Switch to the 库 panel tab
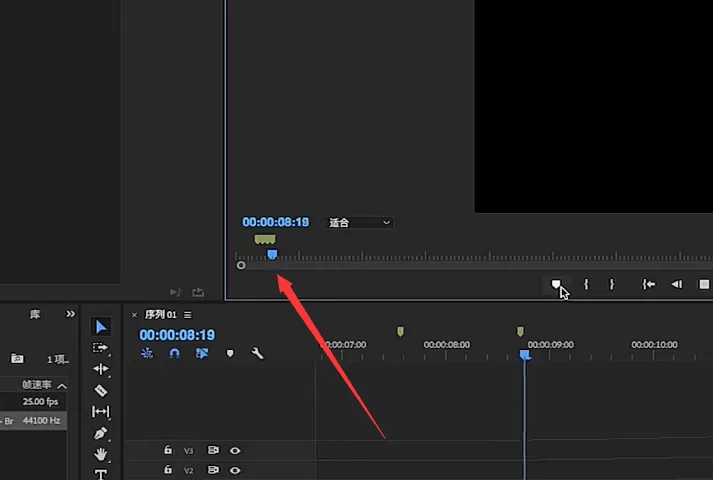 coord(35,314)
